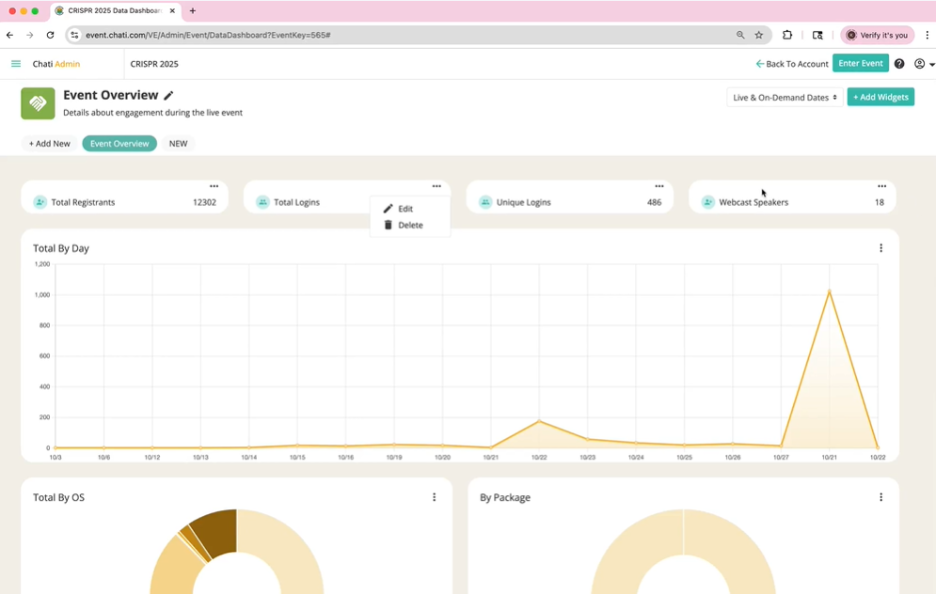
Task: Open the user account profile icon
Action: pos(920,64)
